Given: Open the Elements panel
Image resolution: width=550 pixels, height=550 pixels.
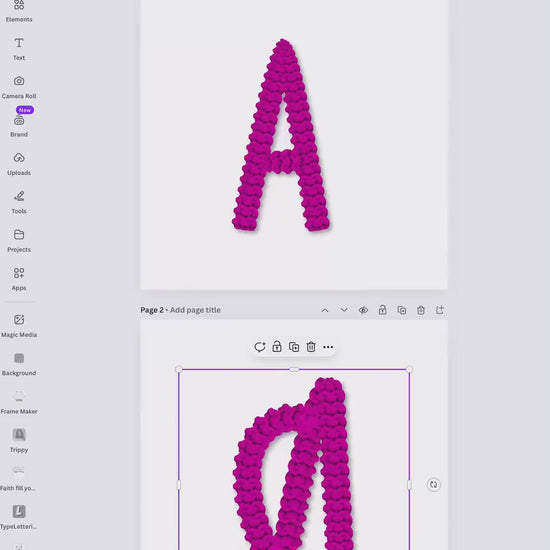Looking at the screenshot, I should tap(19, 12).
